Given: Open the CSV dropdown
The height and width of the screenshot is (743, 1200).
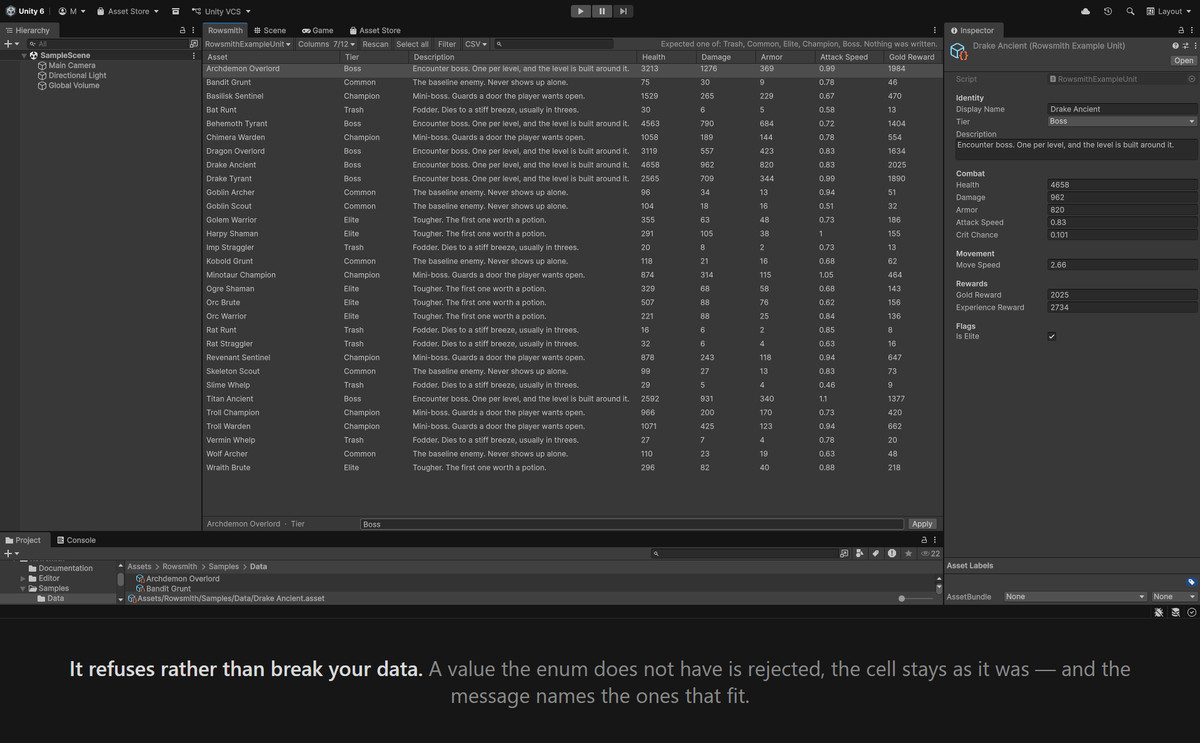Looking at the screenshot, I should tap(476, 44).
